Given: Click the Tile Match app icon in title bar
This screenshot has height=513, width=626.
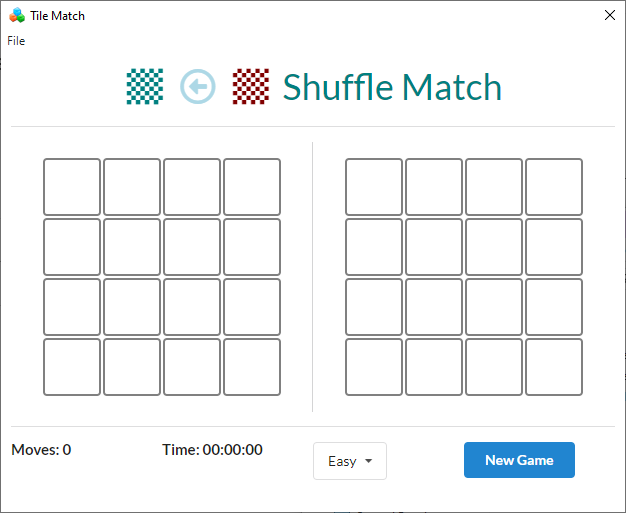Looking at the screenshot, I should [16, 15].
